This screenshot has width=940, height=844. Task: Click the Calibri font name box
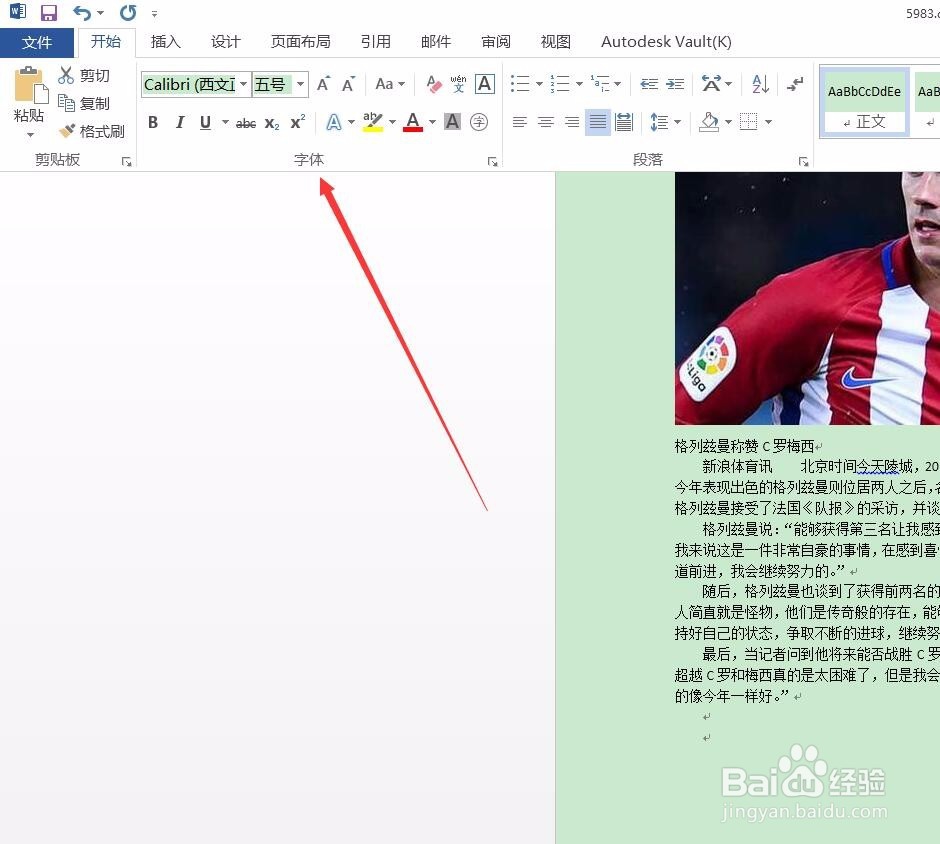coord(189,85)
